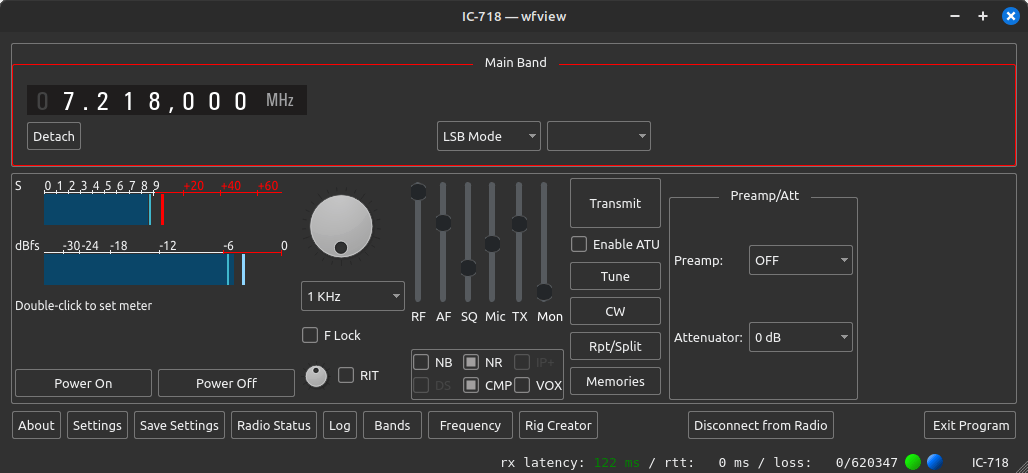The width and height of the screenshot is (1028, 473).
Task: Click the 7.218,000 MHz frequency display
Action: 167,100
